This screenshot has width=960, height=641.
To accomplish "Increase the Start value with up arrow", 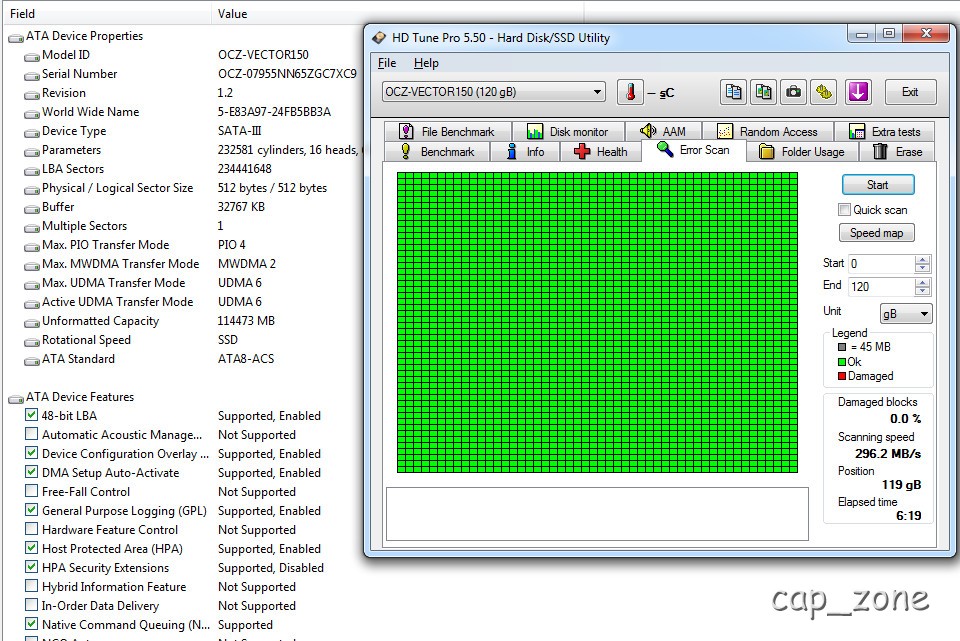I will 922,260.
